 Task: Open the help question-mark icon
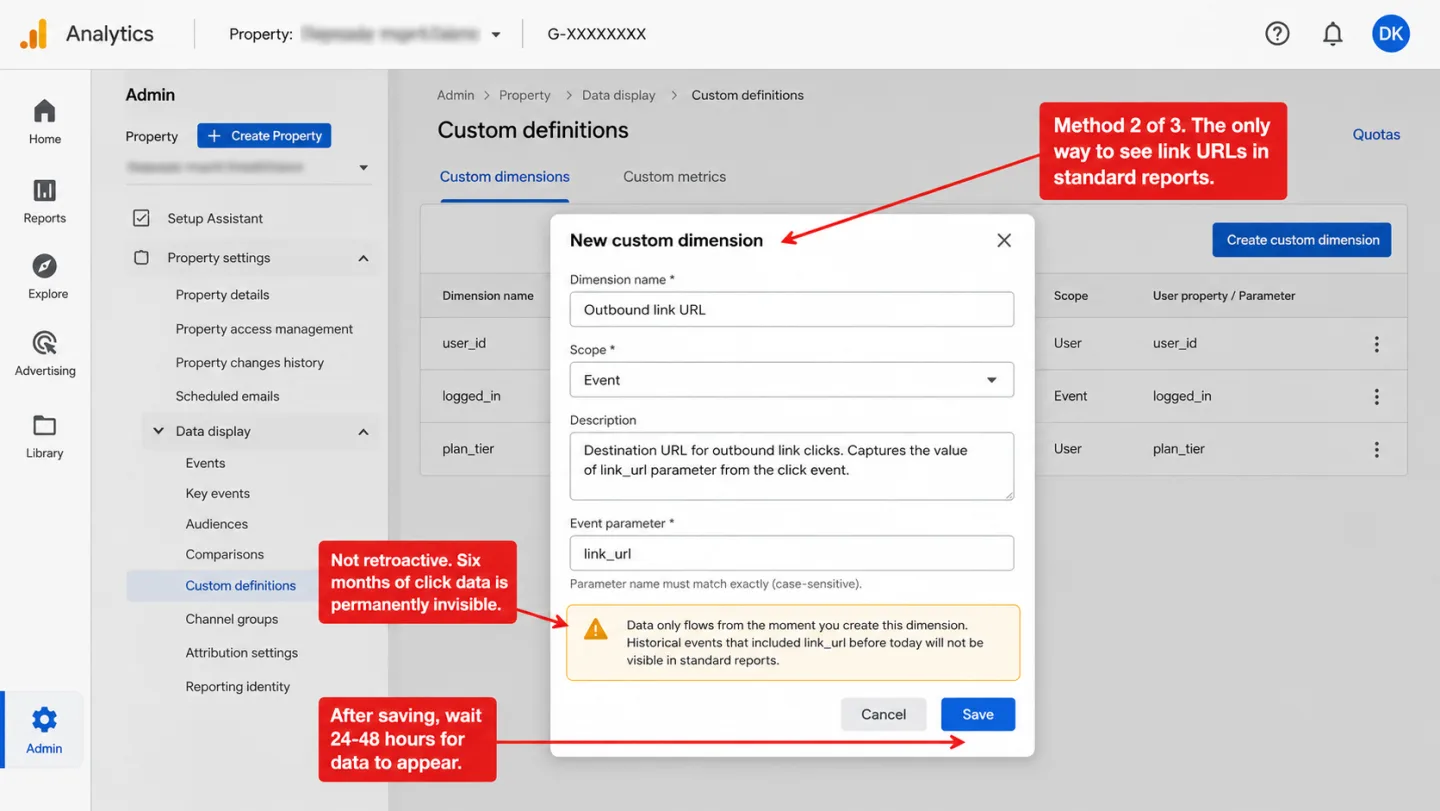point(1277,34)
